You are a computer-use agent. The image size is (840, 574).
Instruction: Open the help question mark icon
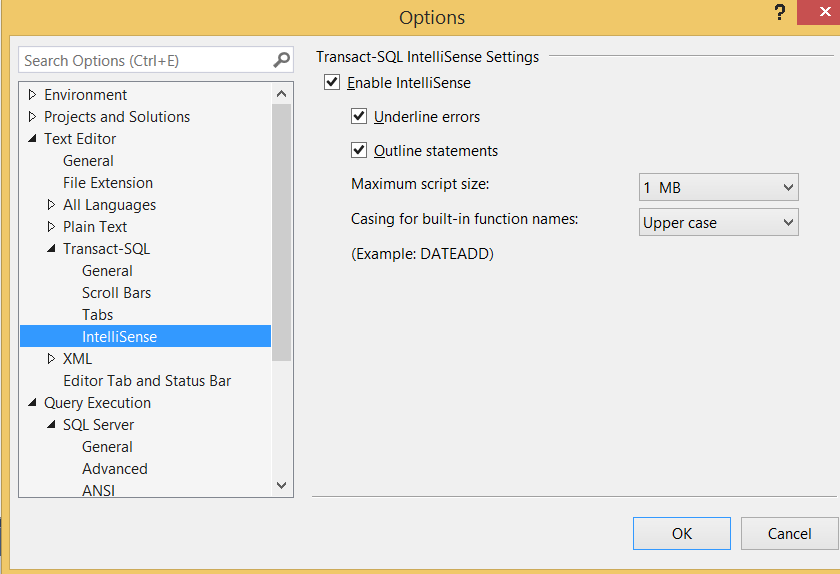tap(779, 12)
